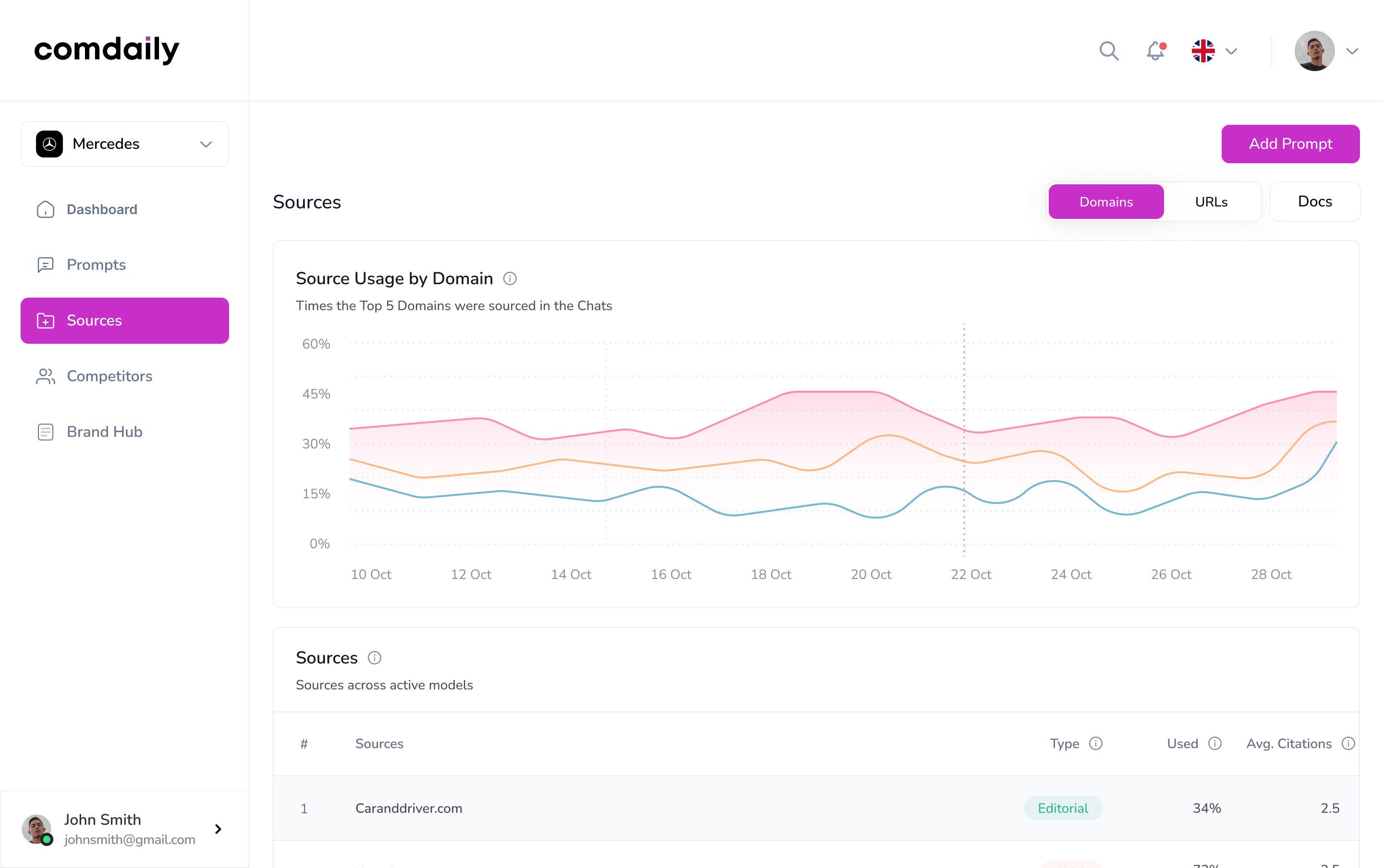Click the search magnifier icon

point(1109,51)
